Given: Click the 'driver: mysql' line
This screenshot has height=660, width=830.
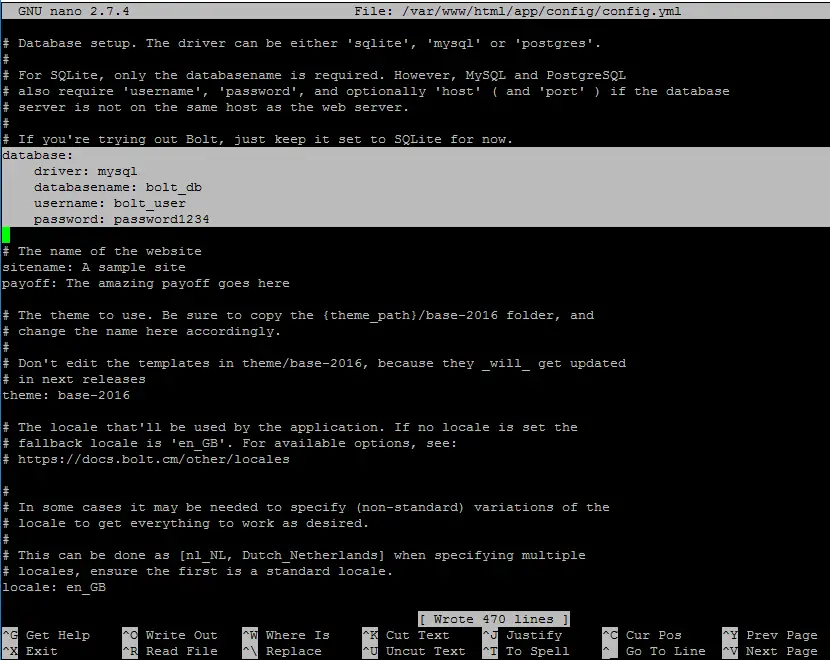Looking at the screenshot, I should [85, 171].
